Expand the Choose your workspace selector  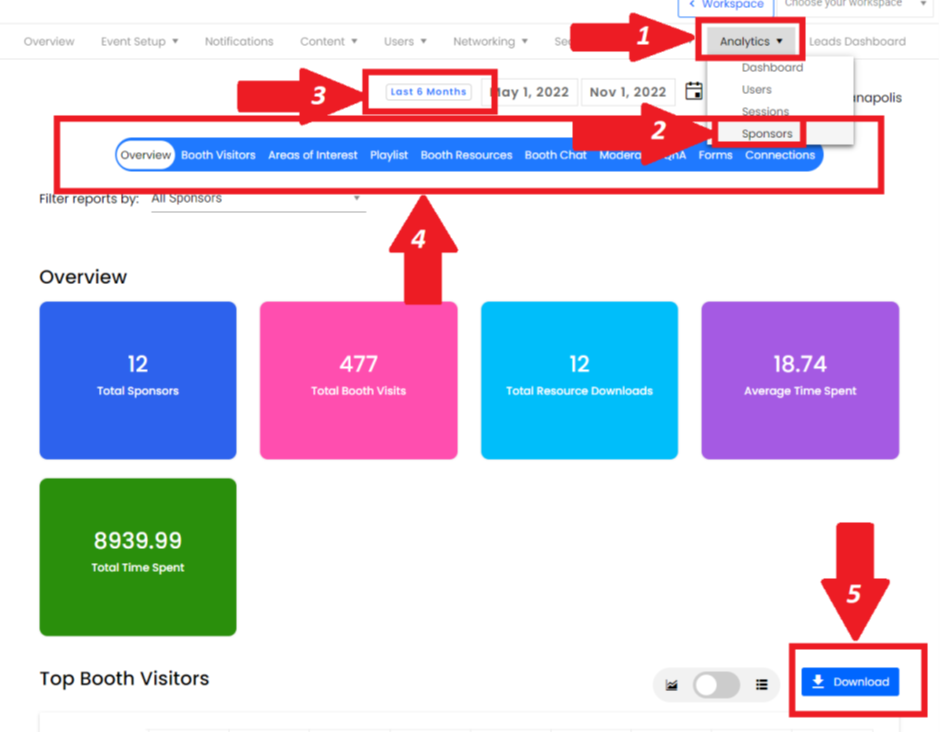coord(855,5)
